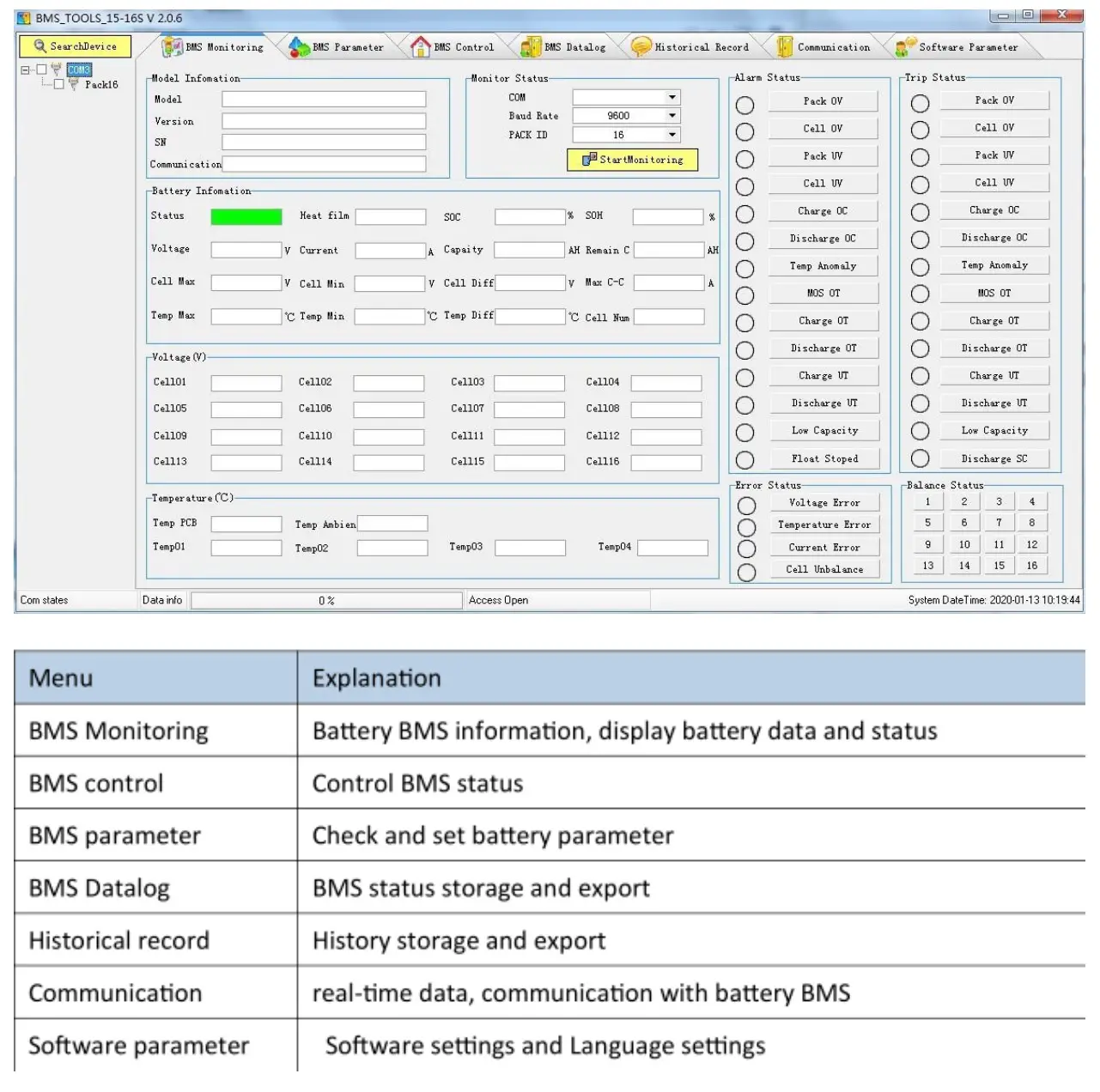Click the BMS Control house icon
This screenshot has height=1092, width=1100.
[x=420, y=47]
